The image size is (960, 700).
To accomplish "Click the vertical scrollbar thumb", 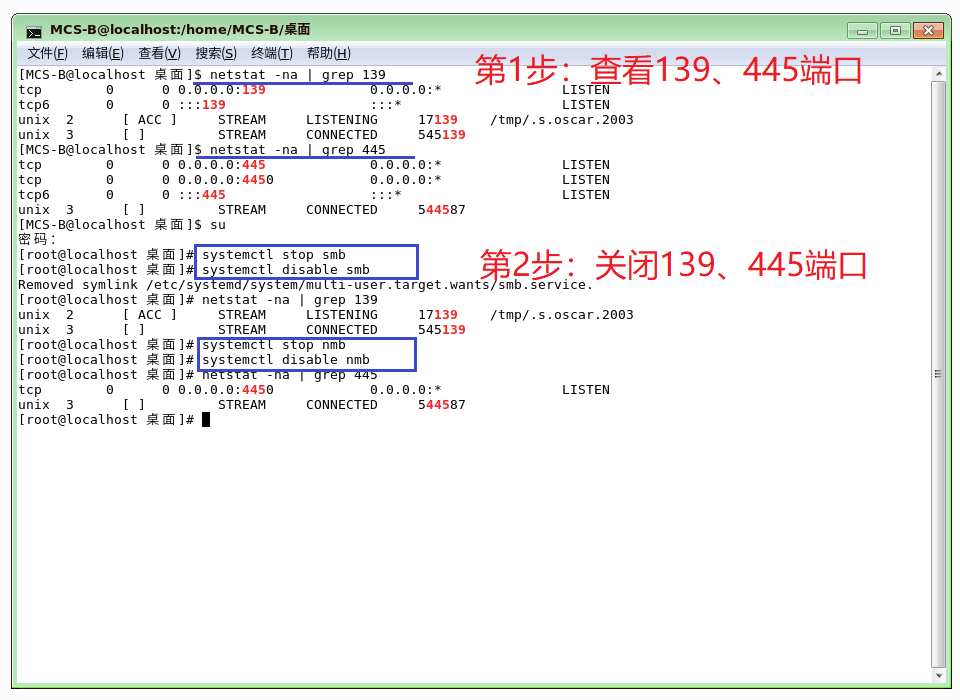I will pyautogui.click(x=939, y=374).
